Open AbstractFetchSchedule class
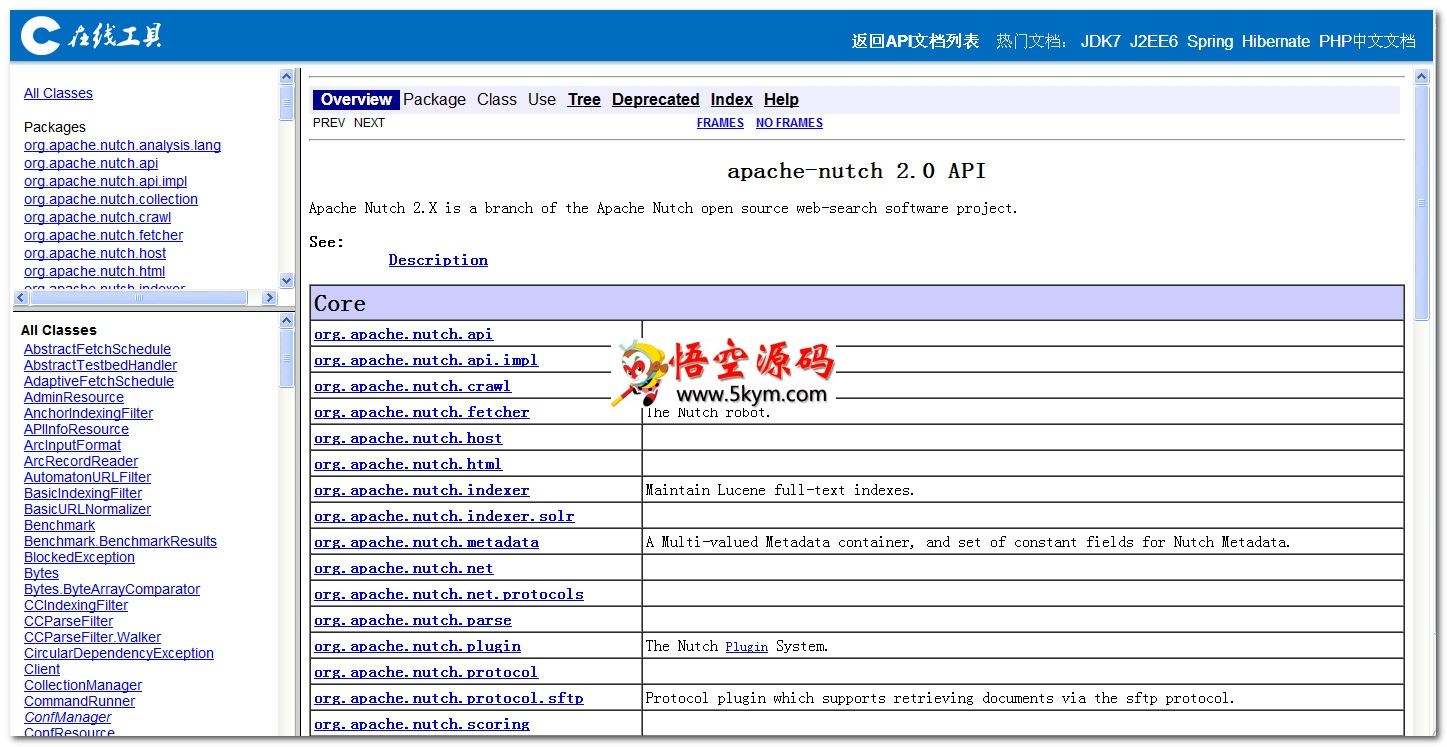This screenshot has width=1447, height=747. point(97,349)
